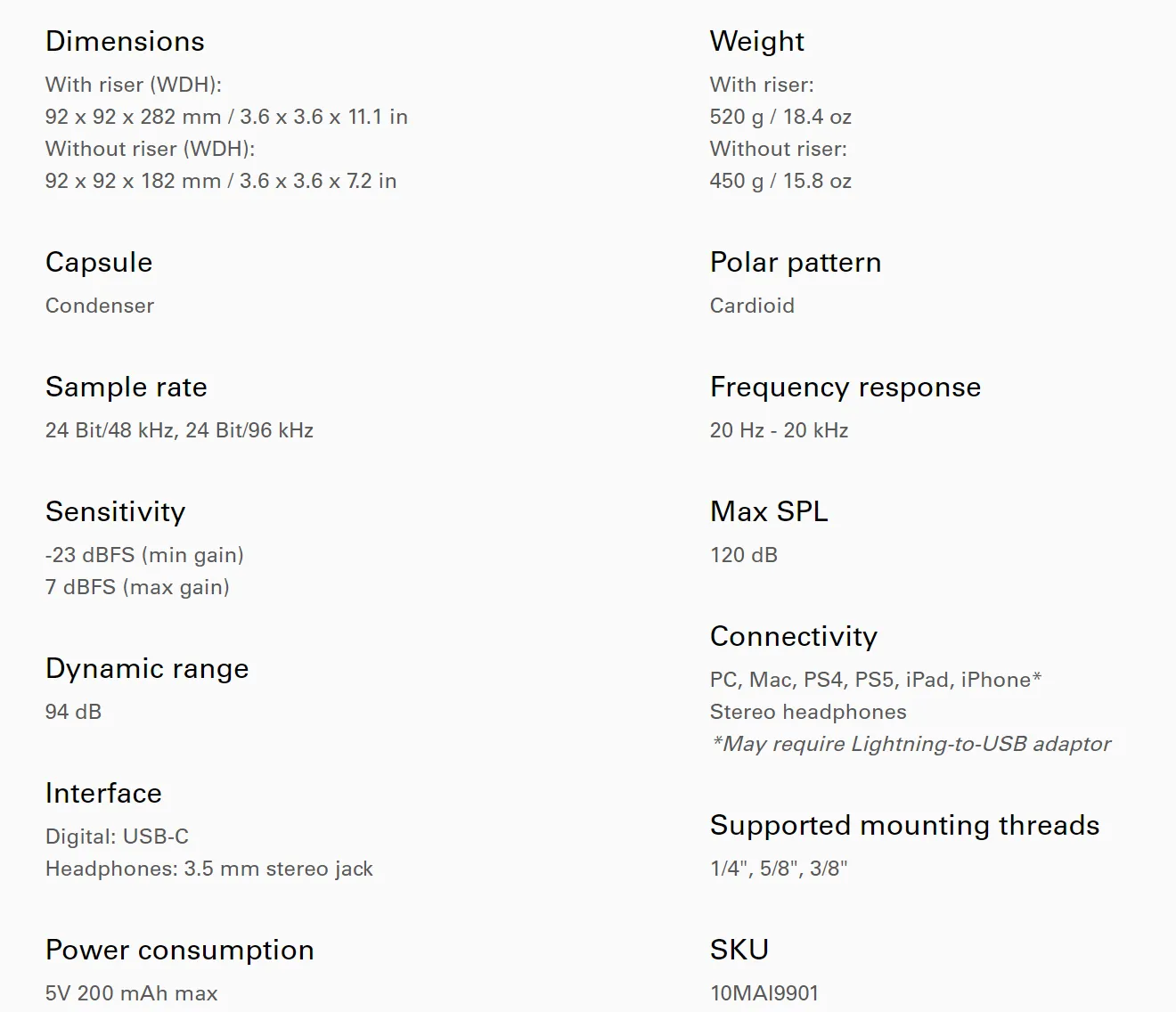This screenshot has width=1176, height=1012.
Task: Click the 20 Hz - 20 kHz value
Action: [x=779, y=430]
